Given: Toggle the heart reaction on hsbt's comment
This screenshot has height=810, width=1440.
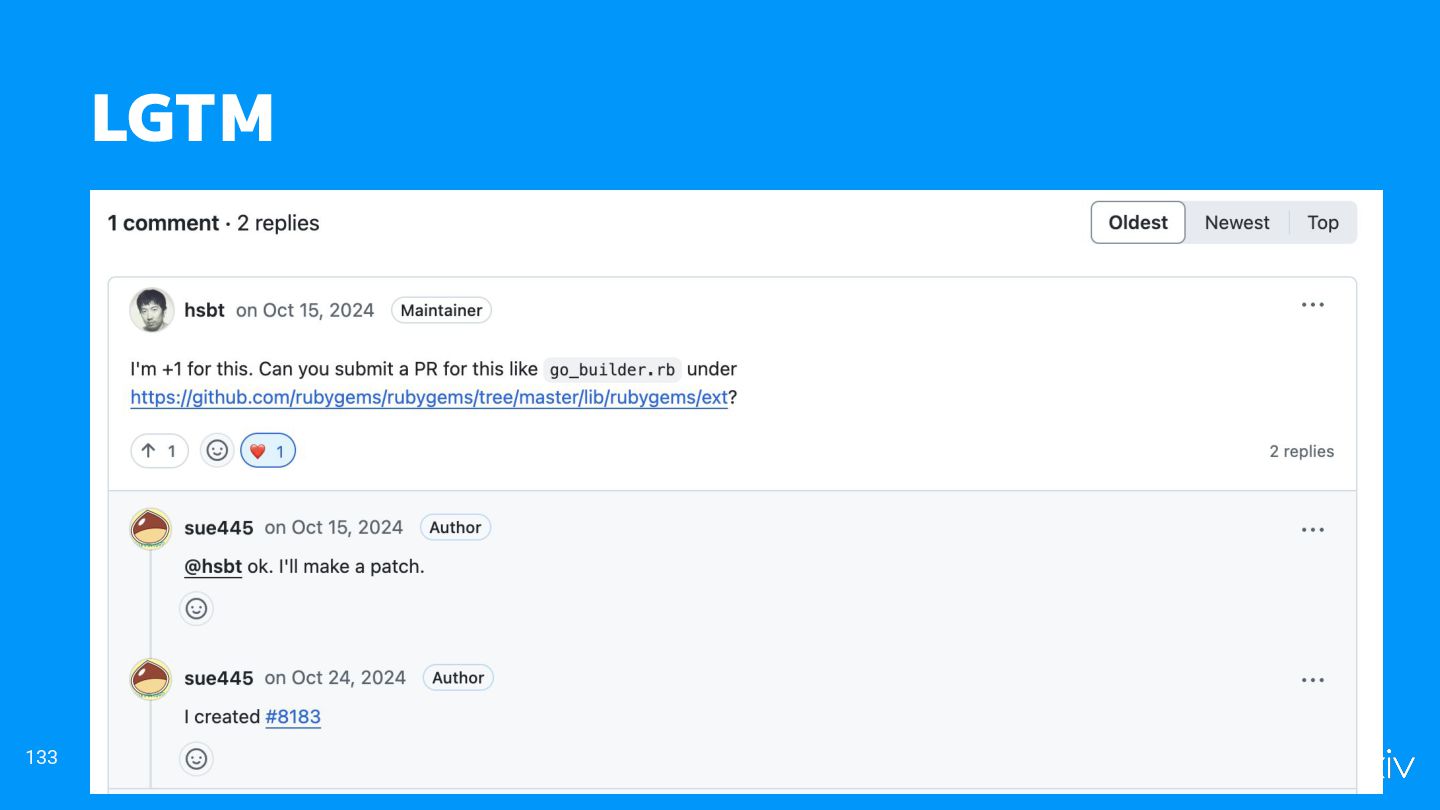Looking at the screenshot, I should [268, 451].
